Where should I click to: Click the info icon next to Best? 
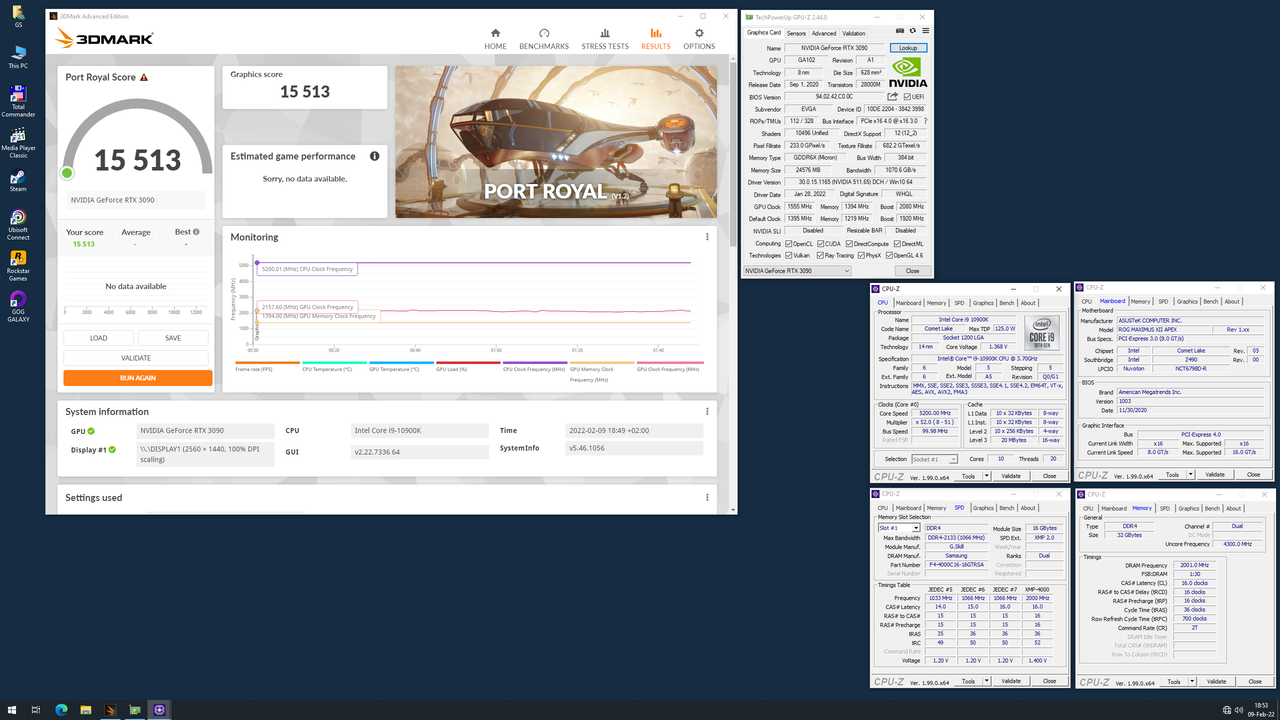tap(196, 232)
